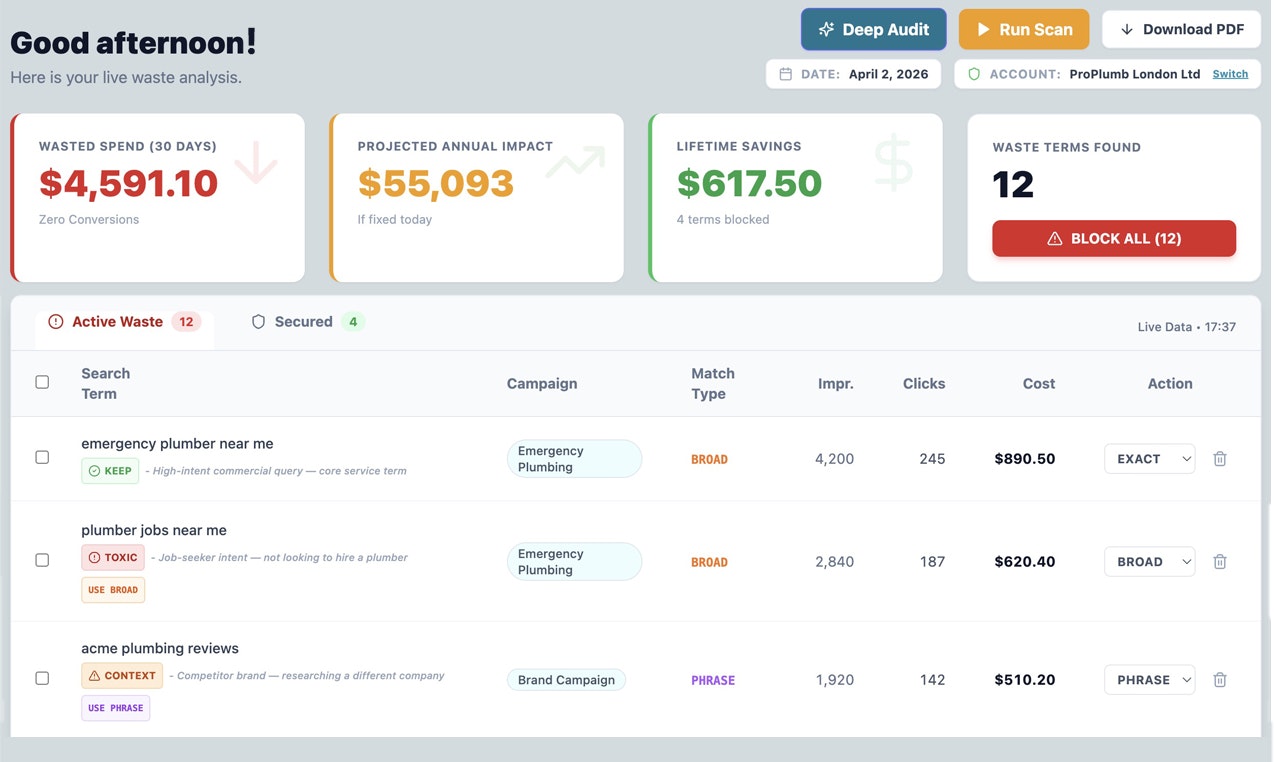Click the CONTEXT tag
The height and width of the screenshot is (762, 1274).
tap(122, 676)
